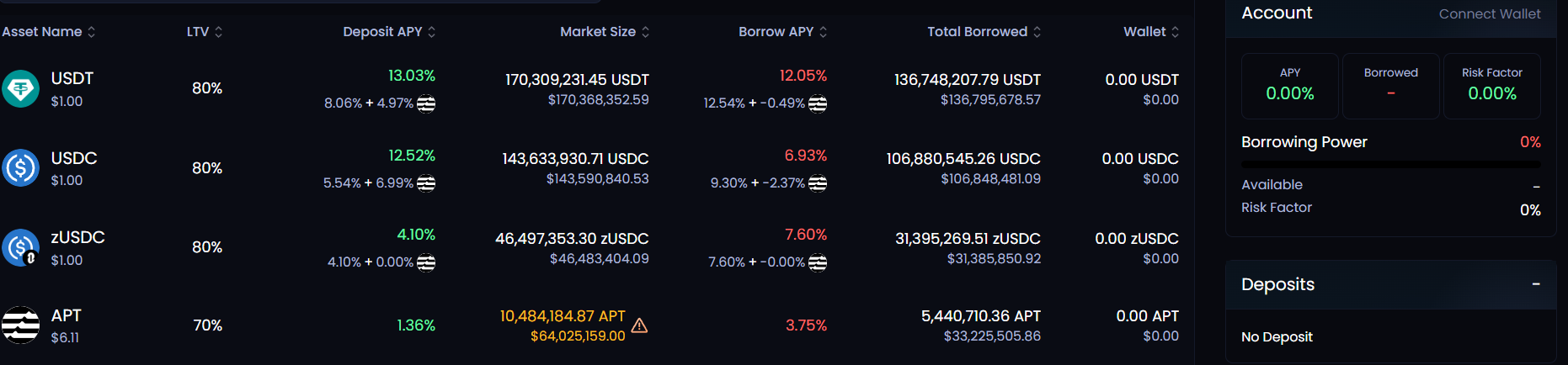The image size is (1568, 365).
Task: Sort by Borrow APY column header
Action: 782,32
